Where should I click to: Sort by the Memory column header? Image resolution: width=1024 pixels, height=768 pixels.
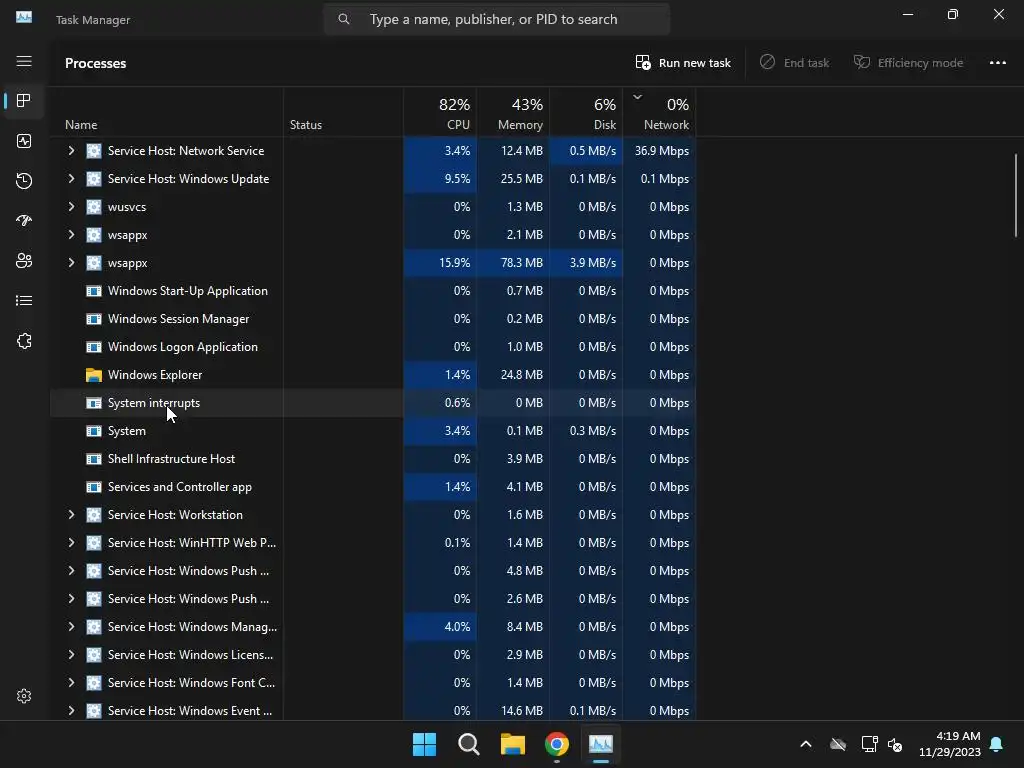click(513, 114)
